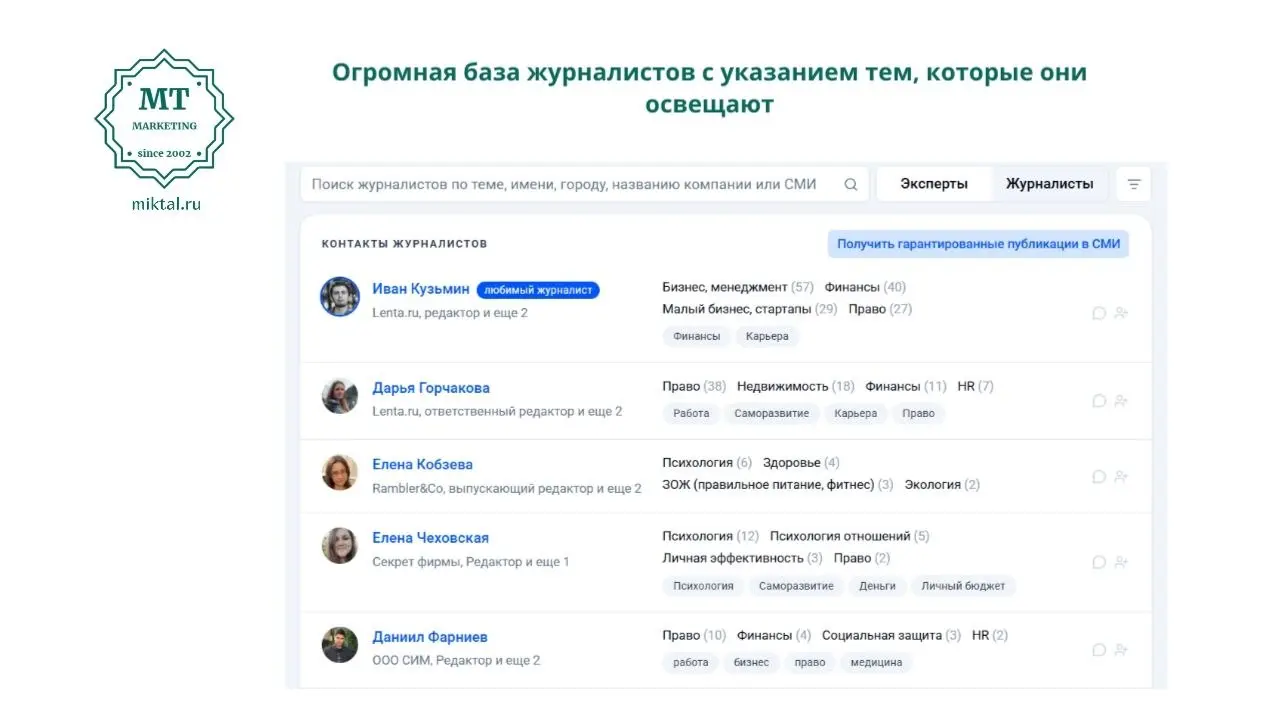1280x720 pixels.
Task: Select the Право (10) topic
Action: (694, 635)
